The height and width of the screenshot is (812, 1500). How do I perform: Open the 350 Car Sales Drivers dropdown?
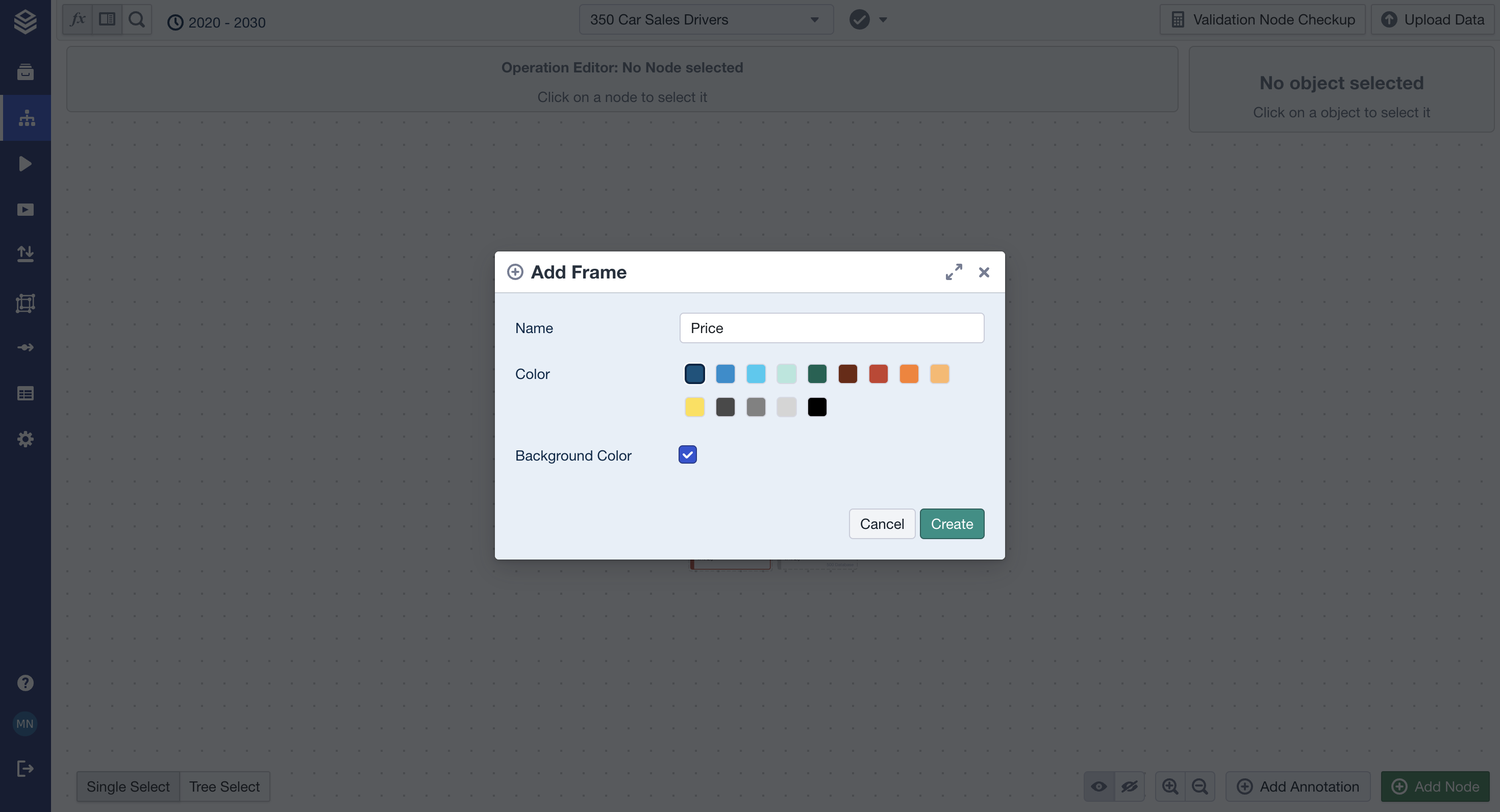(706, 20)
